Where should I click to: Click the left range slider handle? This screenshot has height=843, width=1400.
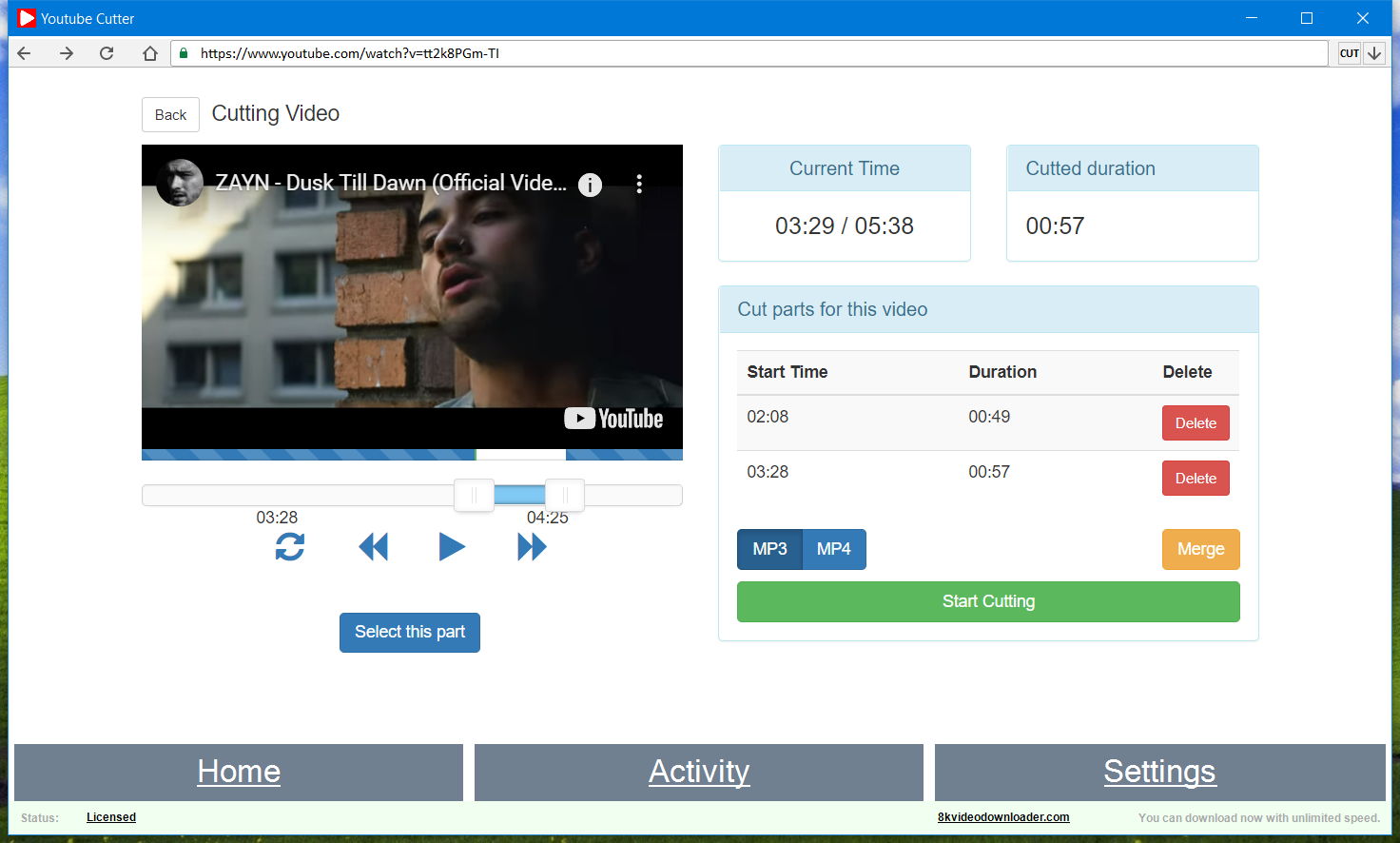(x=474, y=495)
